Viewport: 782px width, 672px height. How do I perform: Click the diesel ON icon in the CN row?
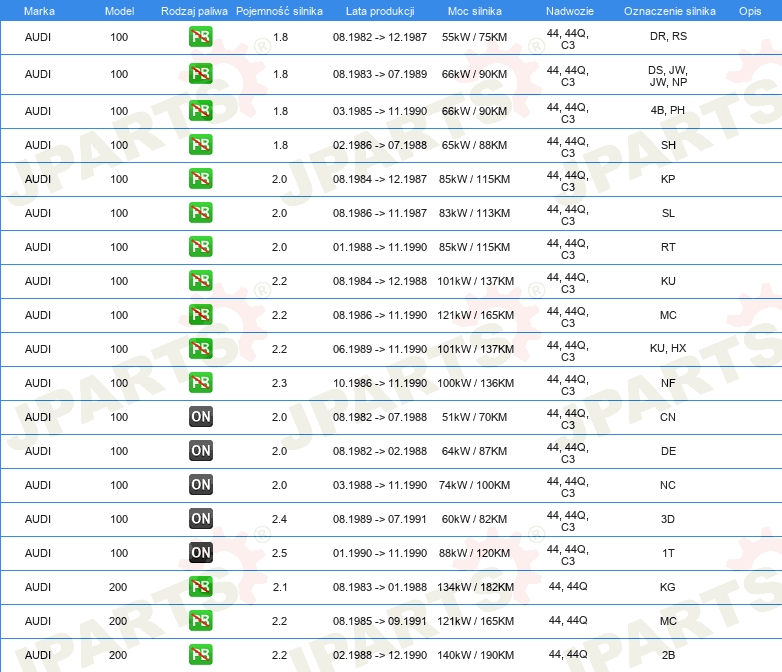pyautogui.click(x=200, y=417)
